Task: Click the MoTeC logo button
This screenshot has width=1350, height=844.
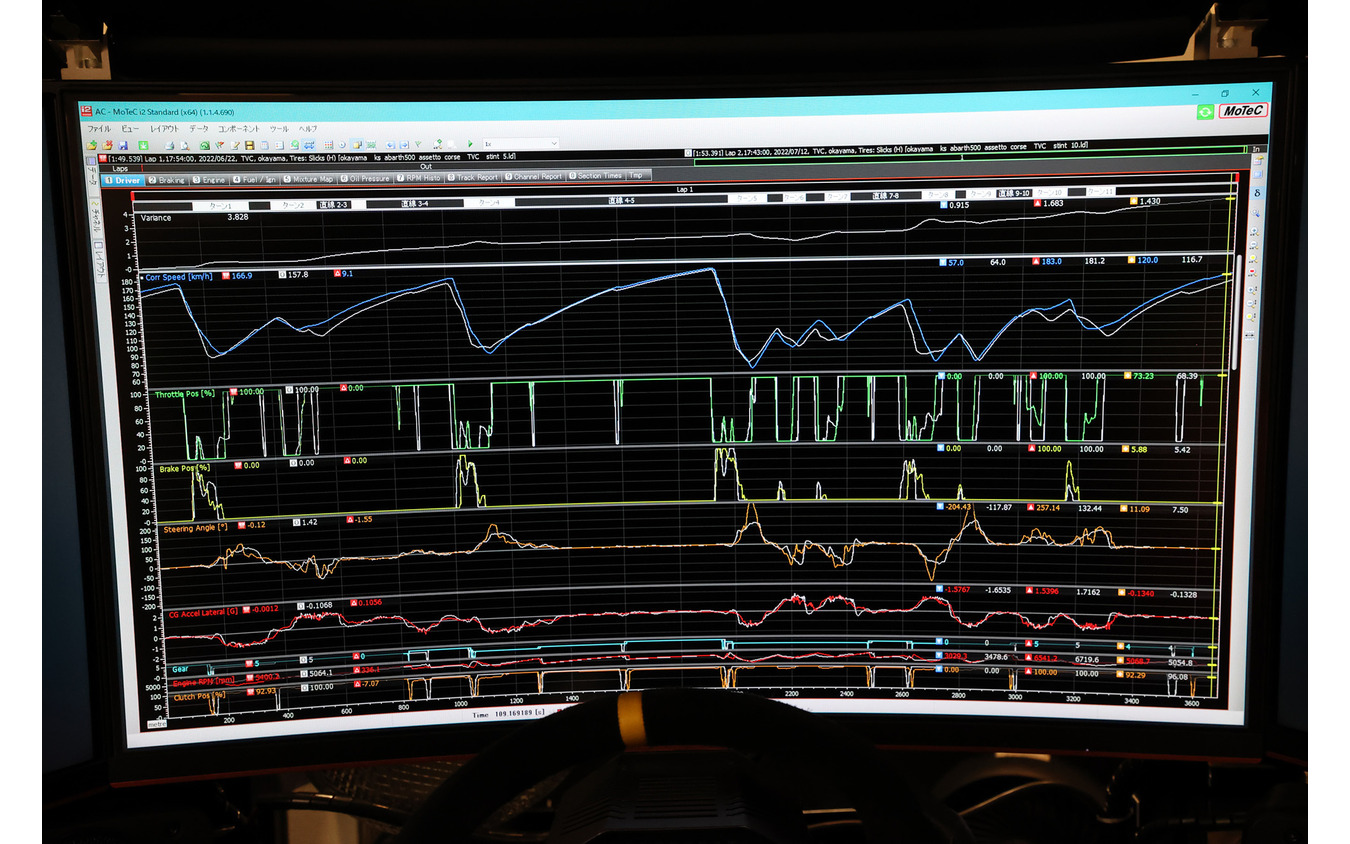Action: (1243, 111)
